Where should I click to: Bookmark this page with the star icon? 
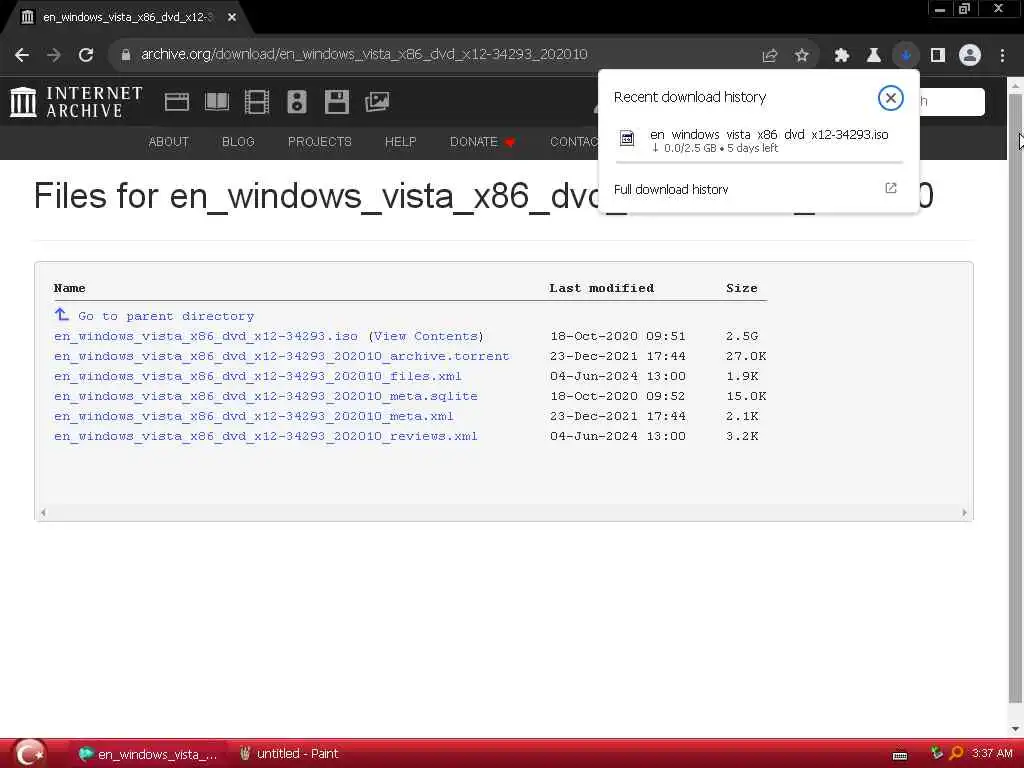(802, 56)
